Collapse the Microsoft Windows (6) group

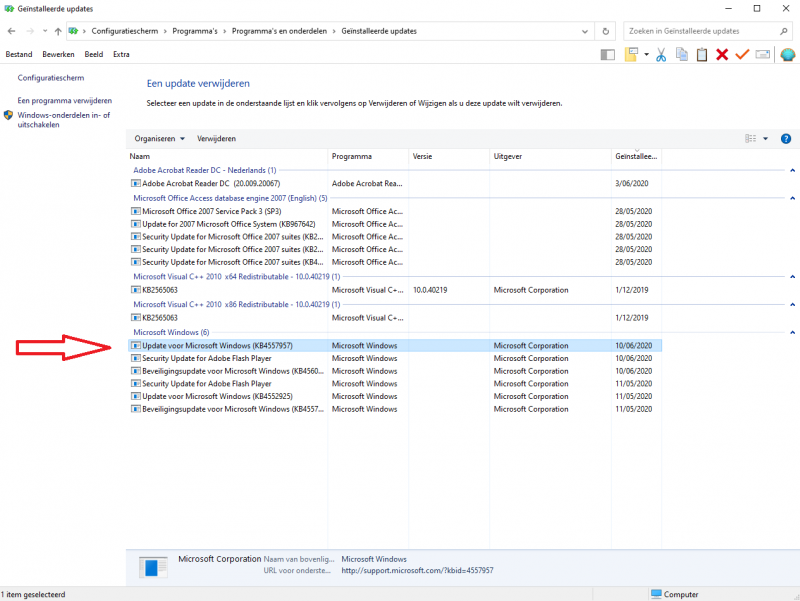[x=793, y=332]
